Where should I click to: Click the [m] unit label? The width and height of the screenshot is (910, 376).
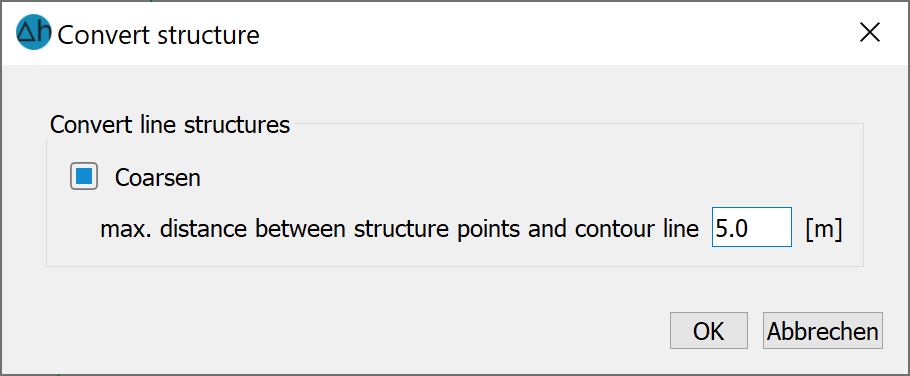[824, 229]
